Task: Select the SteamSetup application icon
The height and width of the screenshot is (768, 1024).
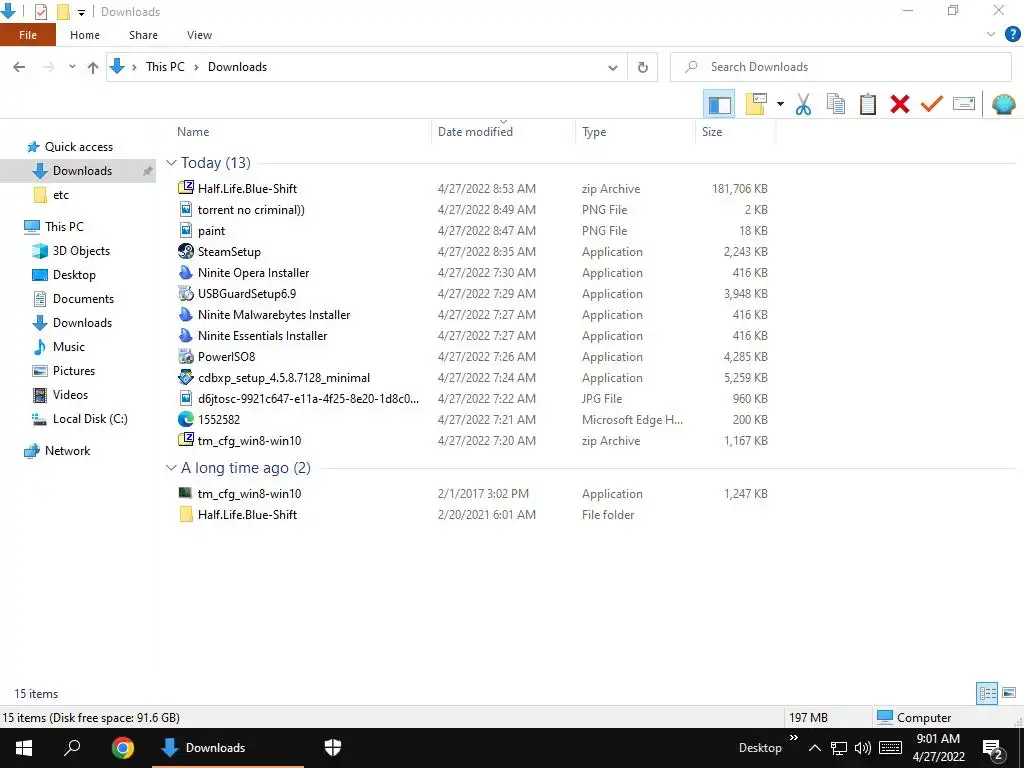Action: (x=185, y=251)
